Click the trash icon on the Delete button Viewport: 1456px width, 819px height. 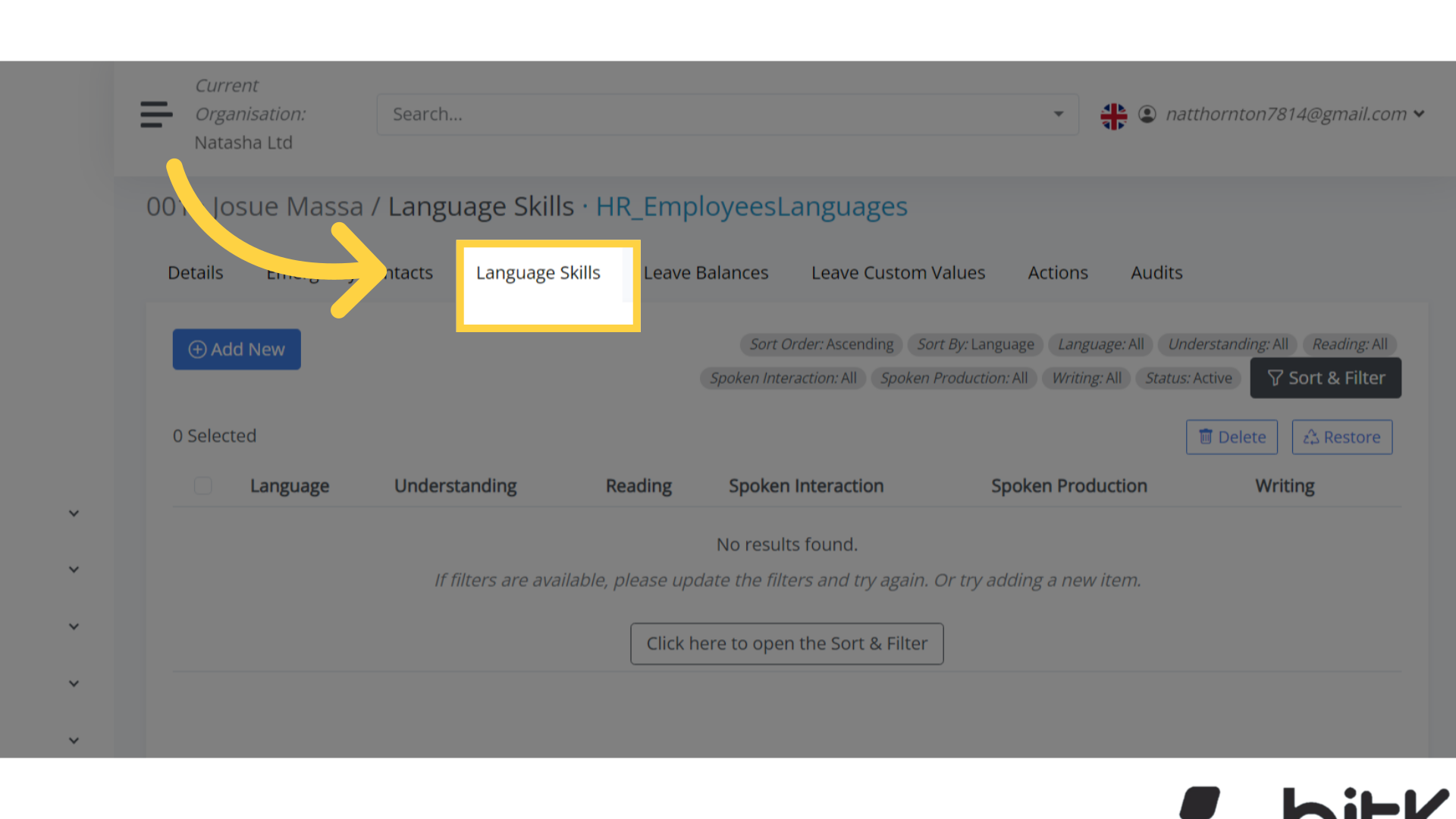coord(1205,437)
